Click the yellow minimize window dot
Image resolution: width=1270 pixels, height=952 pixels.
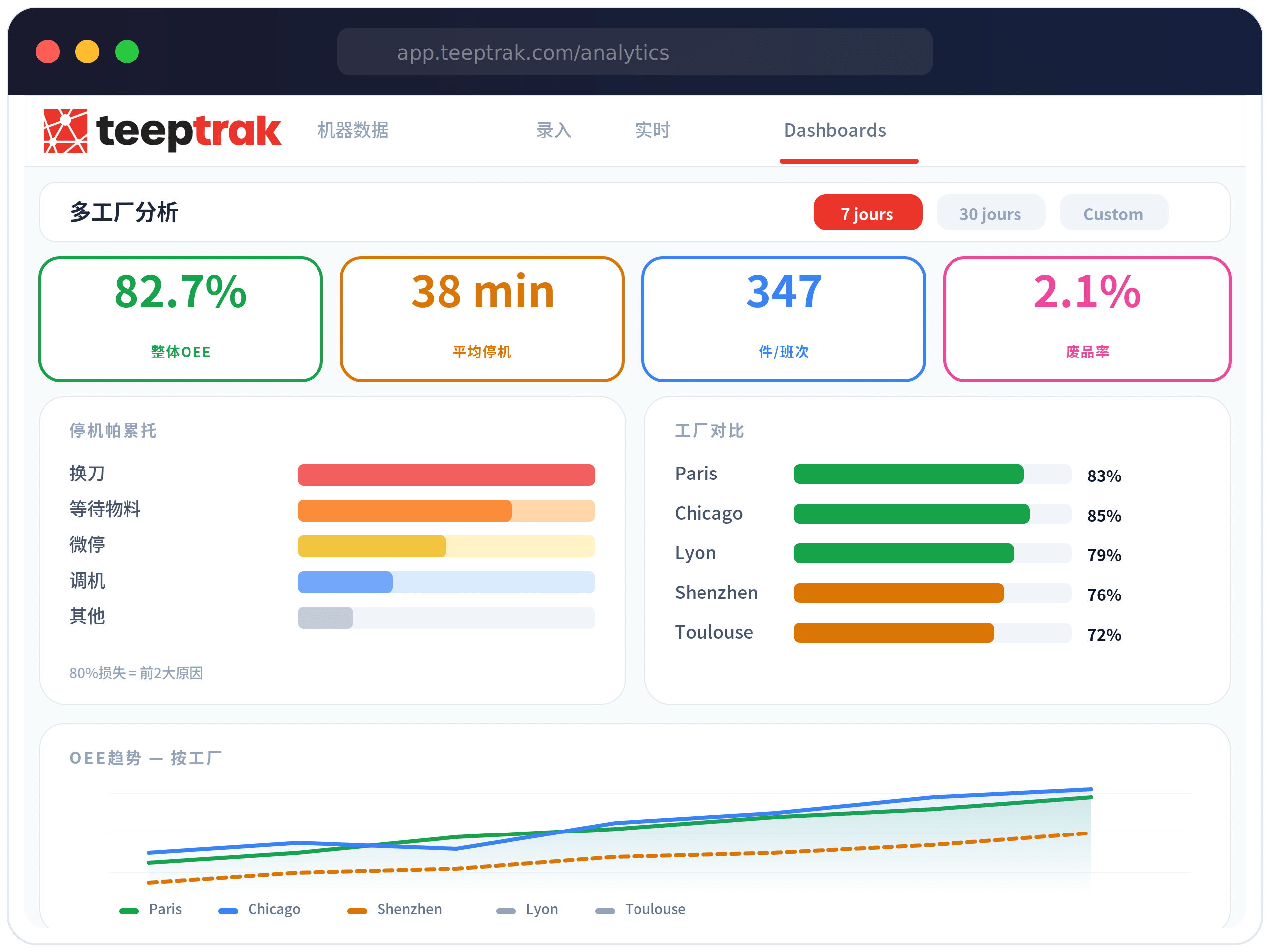click(x=87, y=52)
